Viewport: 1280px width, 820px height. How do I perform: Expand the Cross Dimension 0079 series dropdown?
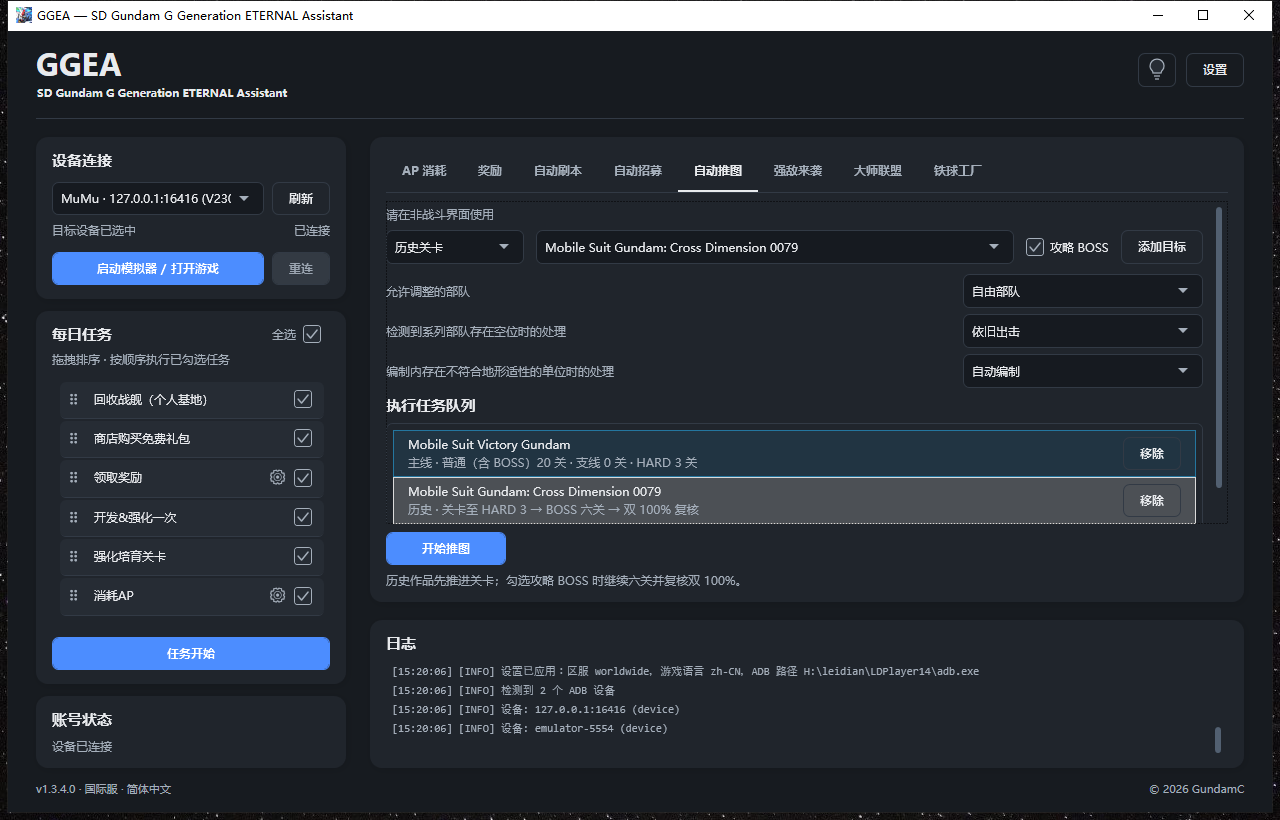[x=775, y=247]
